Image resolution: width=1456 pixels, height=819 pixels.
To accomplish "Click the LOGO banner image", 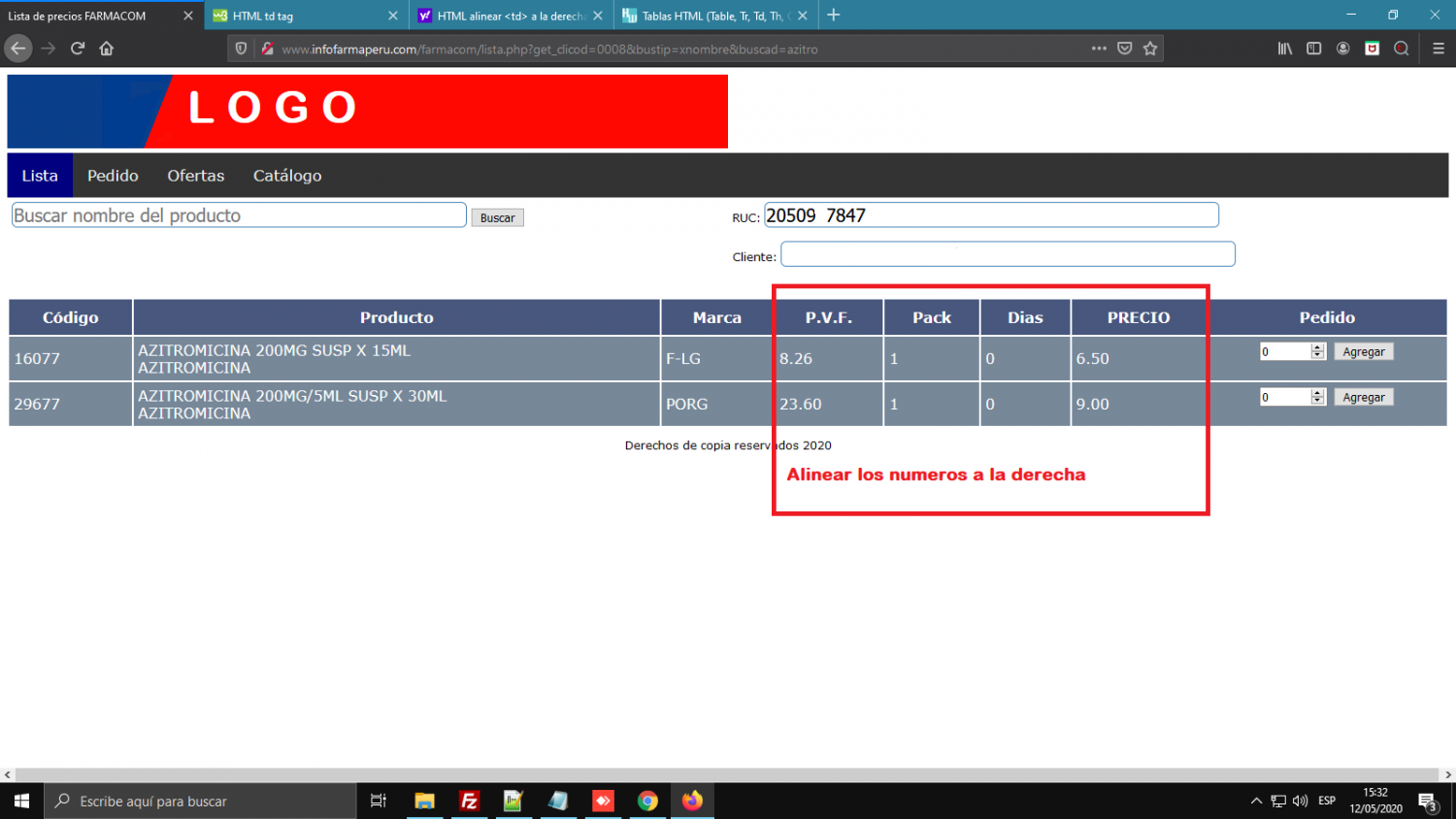I will (x=368, y=112).
